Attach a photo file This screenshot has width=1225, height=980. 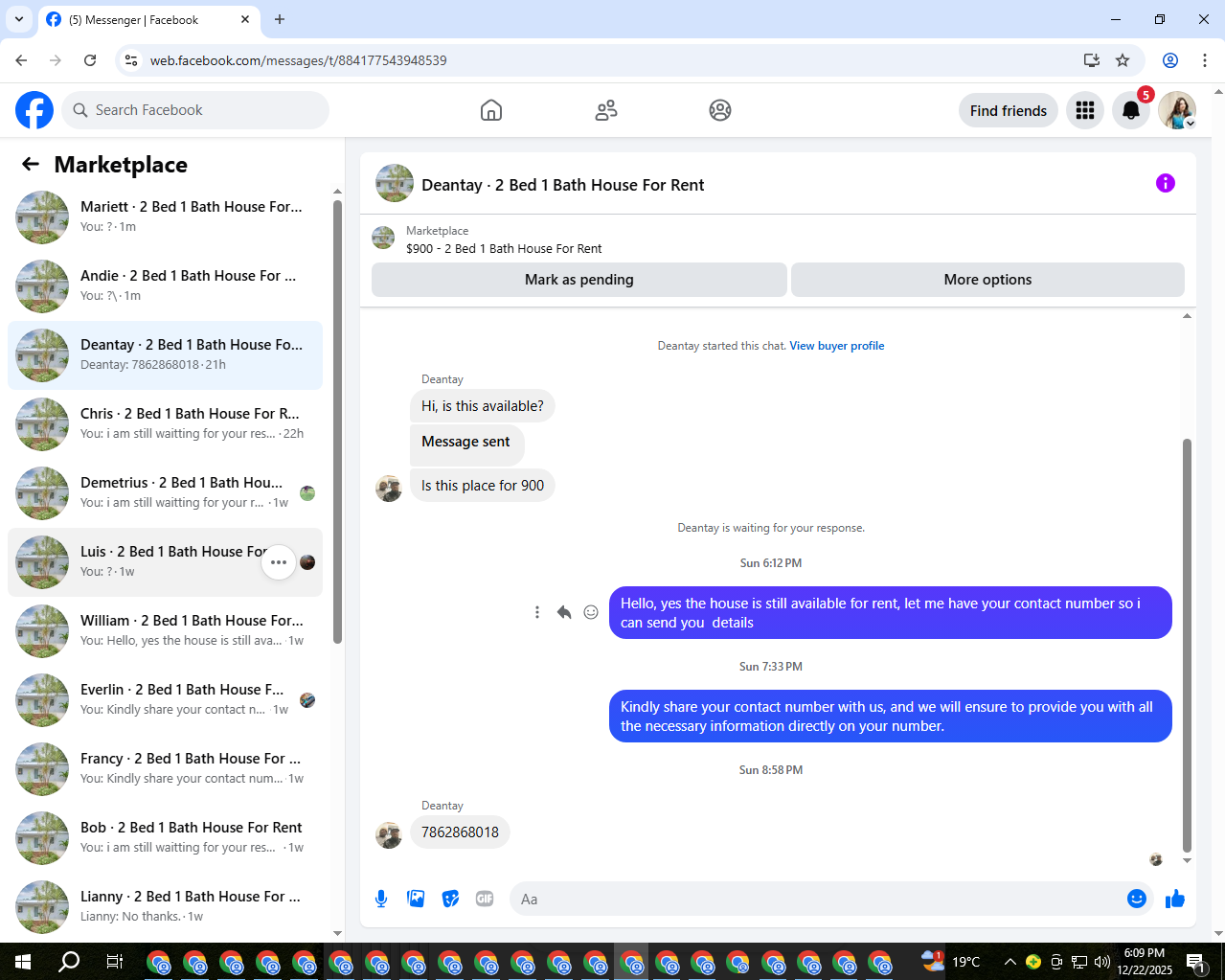pos(416,899)
